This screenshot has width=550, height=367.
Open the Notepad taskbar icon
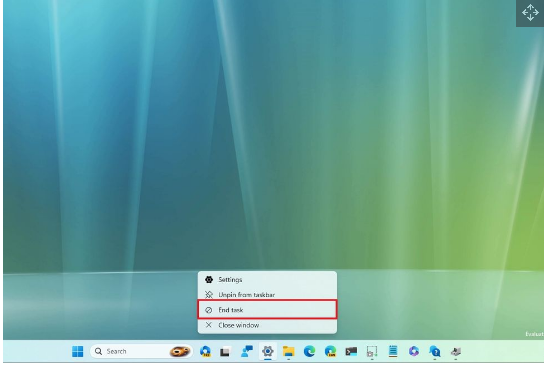[393, 351]
